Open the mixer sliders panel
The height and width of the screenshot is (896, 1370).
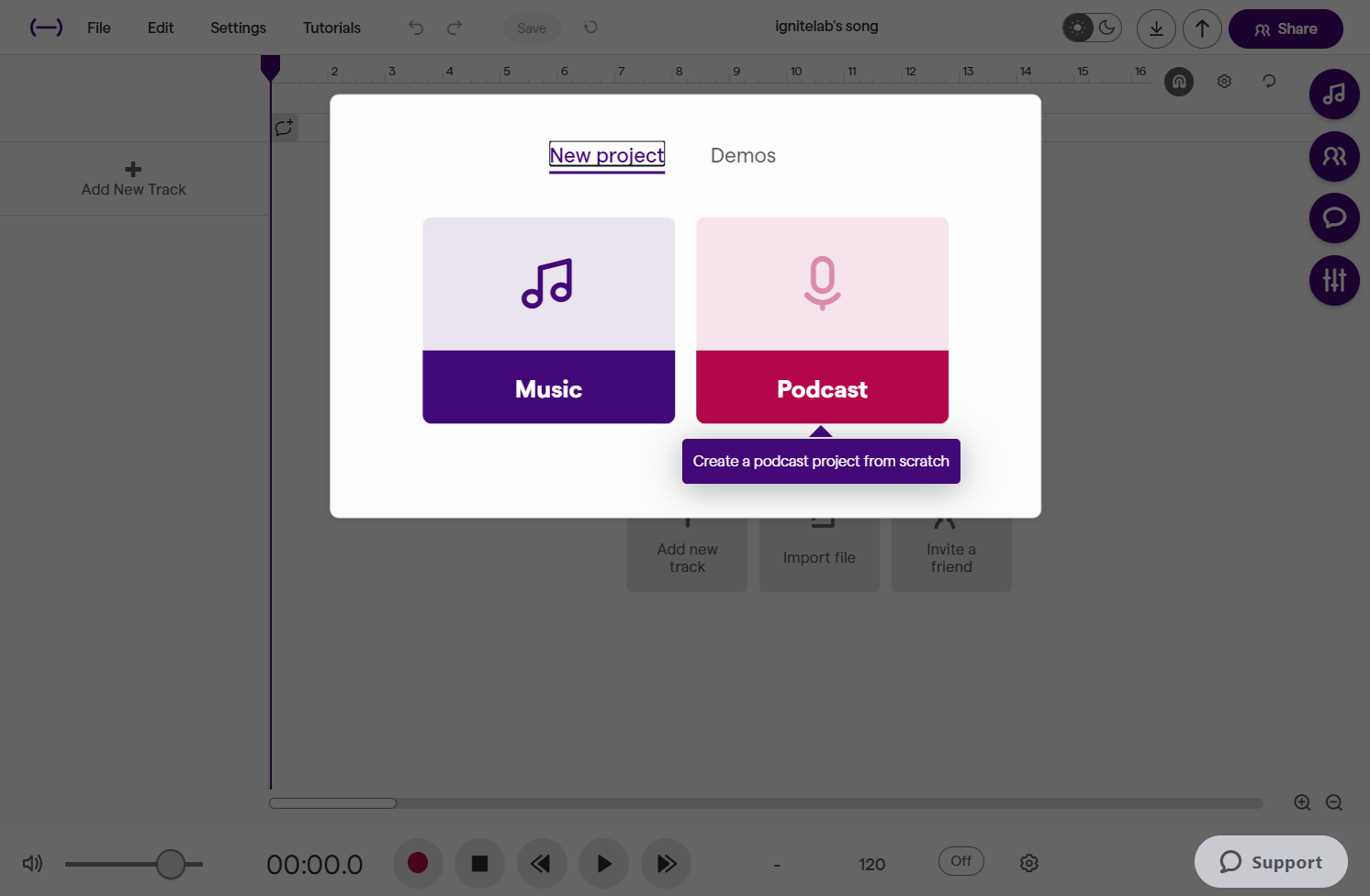1334,280
